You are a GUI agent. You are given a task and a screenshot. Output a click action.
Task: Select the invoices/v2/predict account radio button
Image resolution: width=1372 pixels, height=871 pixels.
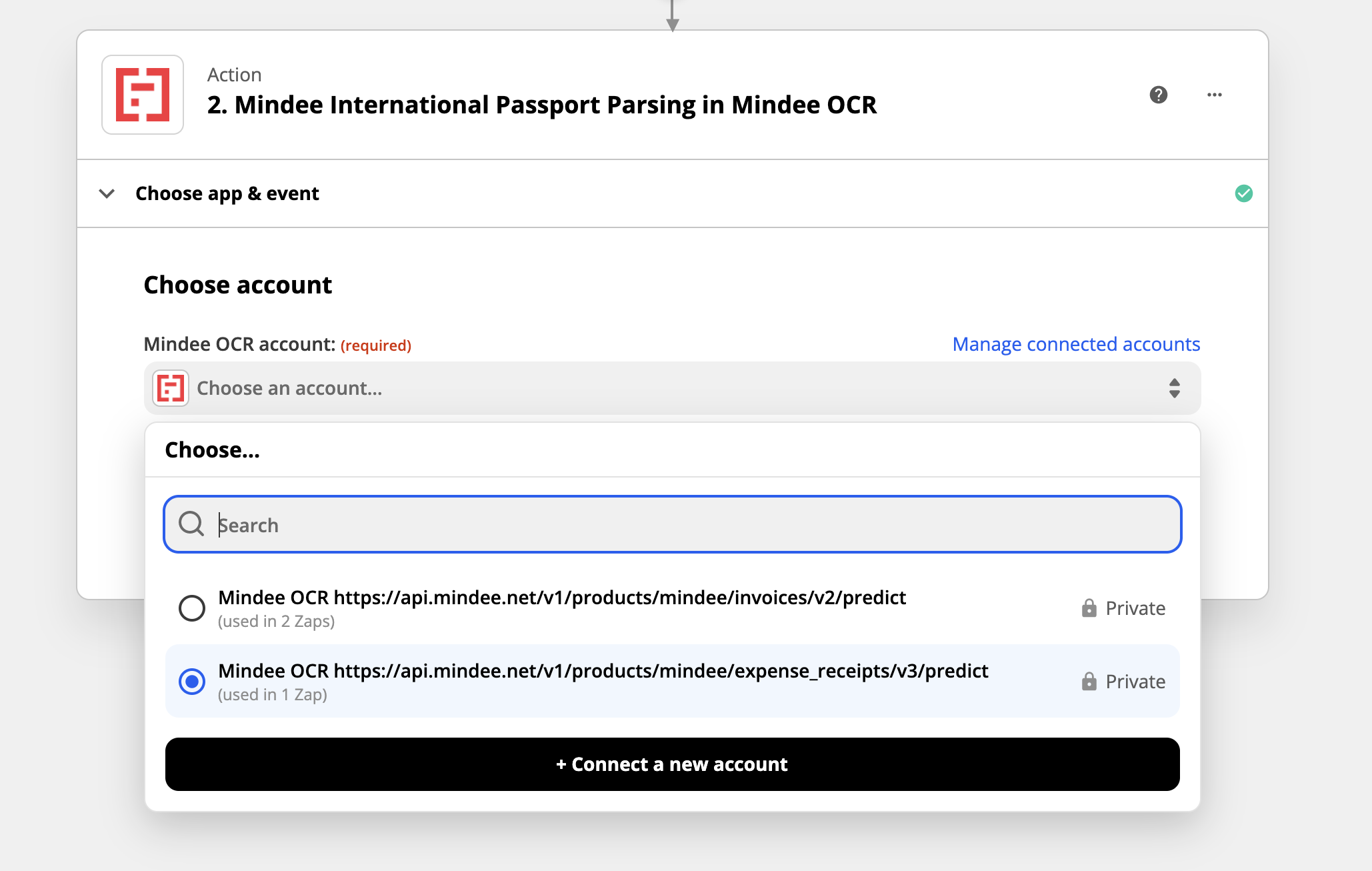192,608
